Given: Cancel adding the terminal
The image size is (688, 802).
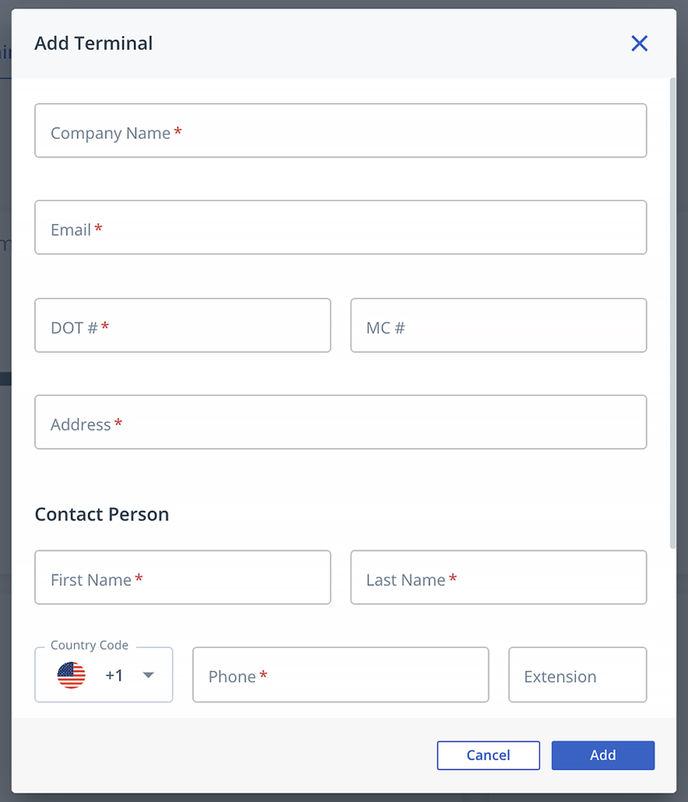Looking at the screenshot, I should [489, 755].
